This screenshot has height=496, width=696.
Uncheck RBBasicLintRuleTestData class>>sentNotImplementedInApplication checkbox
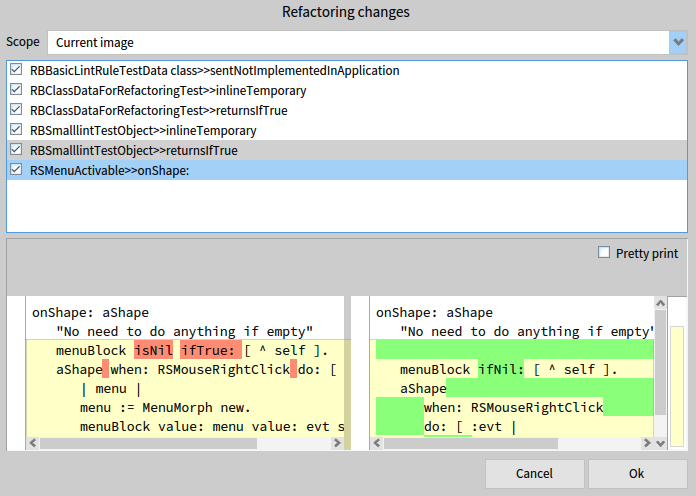point(15,71)
